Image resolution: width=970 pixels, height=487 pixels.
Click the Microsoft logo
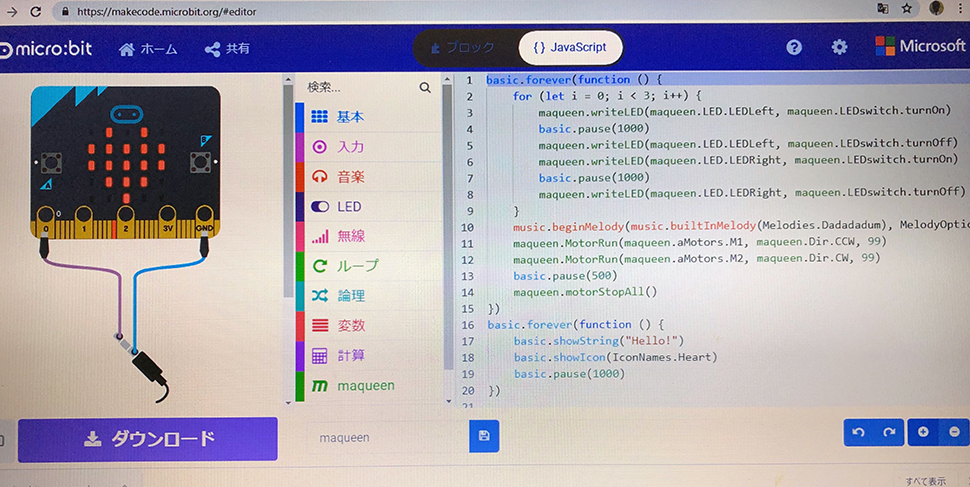click(920, 46)
